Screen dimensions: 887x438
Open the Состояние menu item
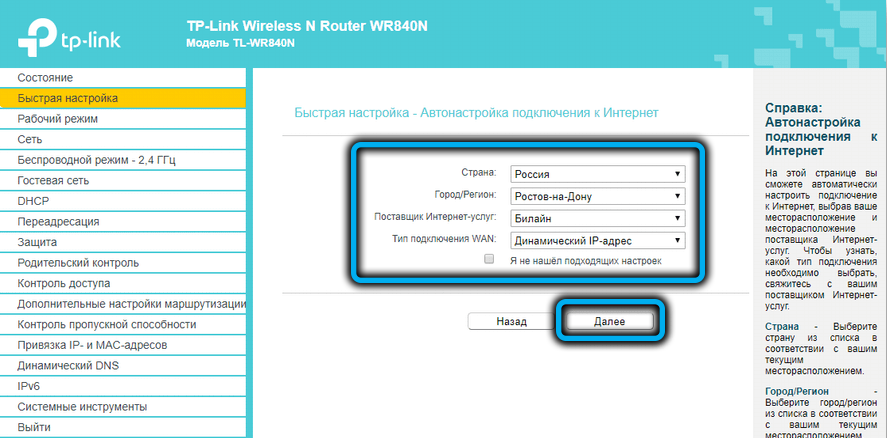coord(45,78)
